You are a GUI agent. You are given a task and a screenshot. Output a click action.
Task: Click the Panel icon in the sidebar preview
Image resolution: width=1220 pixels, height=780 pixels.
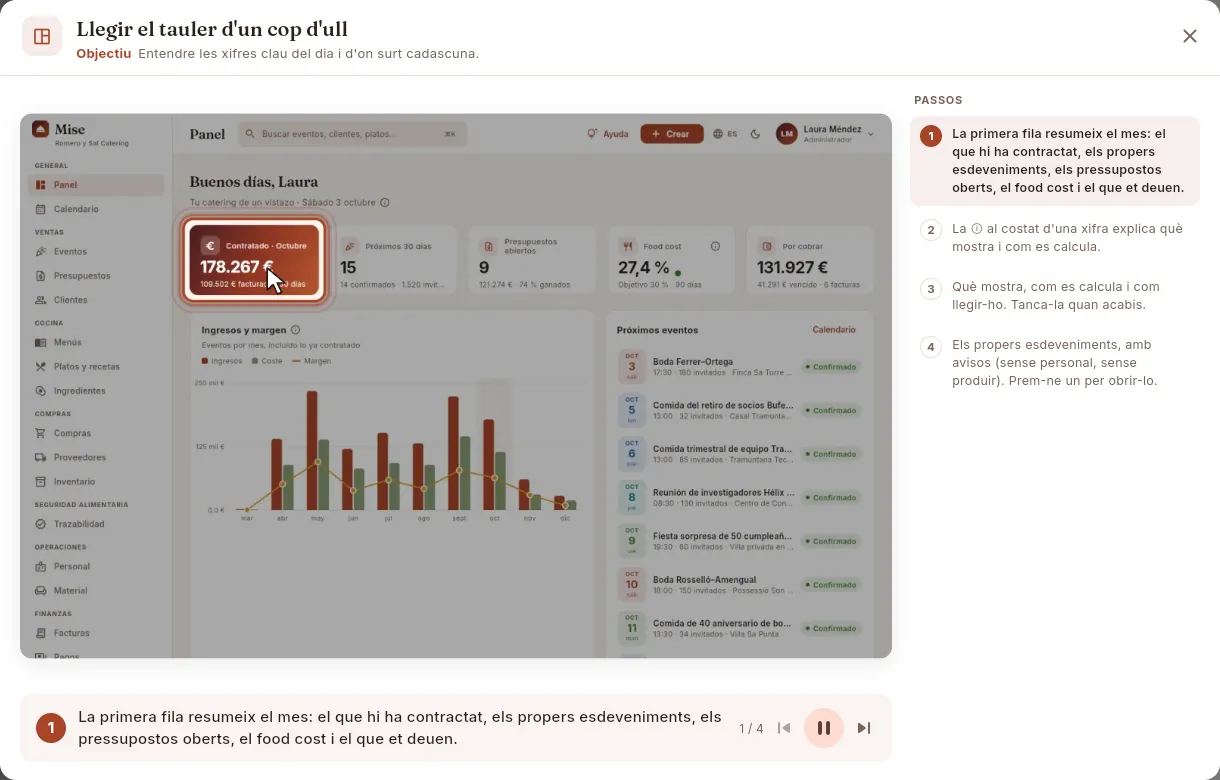point(41,185)
